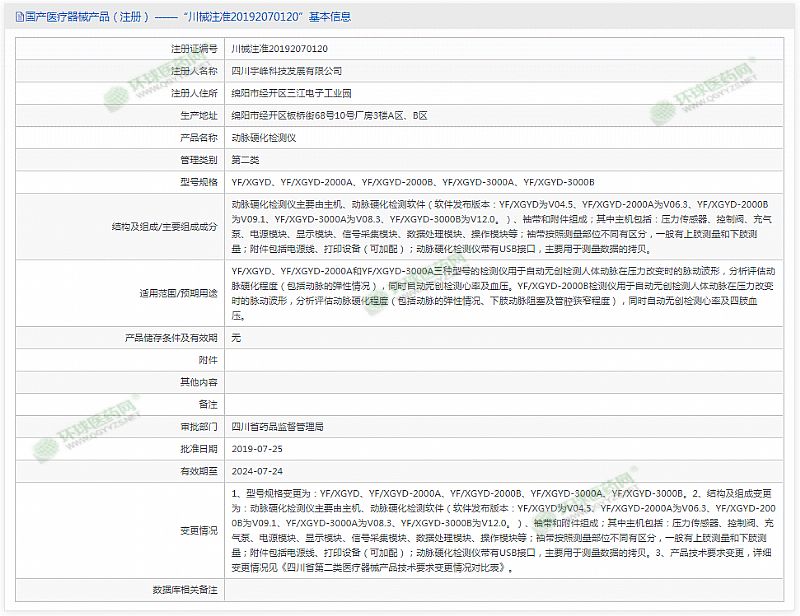Click the 注册人住所 row label
The height and width of the screenshot is (616, 800).
point(194,93)
